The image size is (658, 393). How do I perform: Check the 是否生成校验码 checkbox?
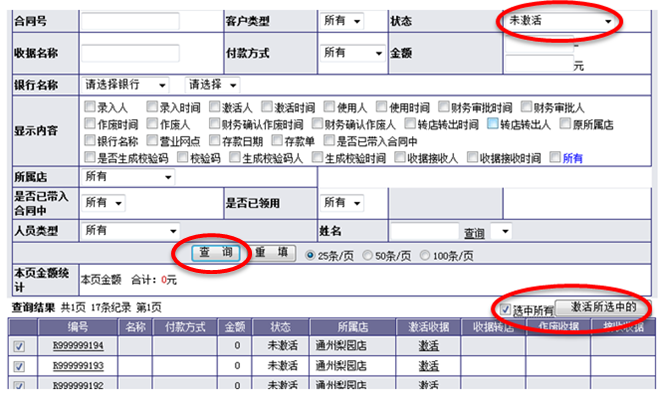point(90,157)
